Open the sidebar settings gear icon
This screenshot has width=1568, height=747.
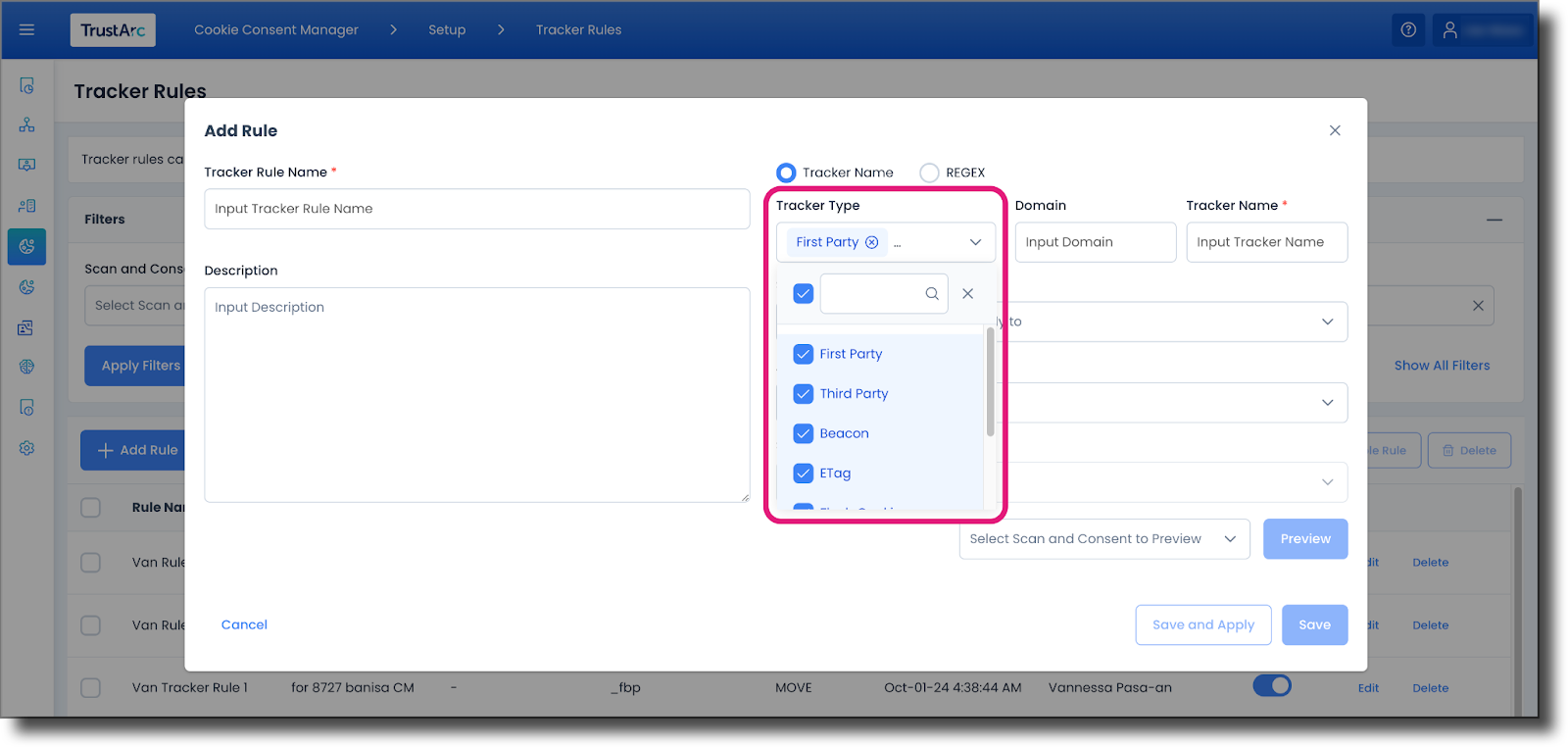[x=26, y=448]
